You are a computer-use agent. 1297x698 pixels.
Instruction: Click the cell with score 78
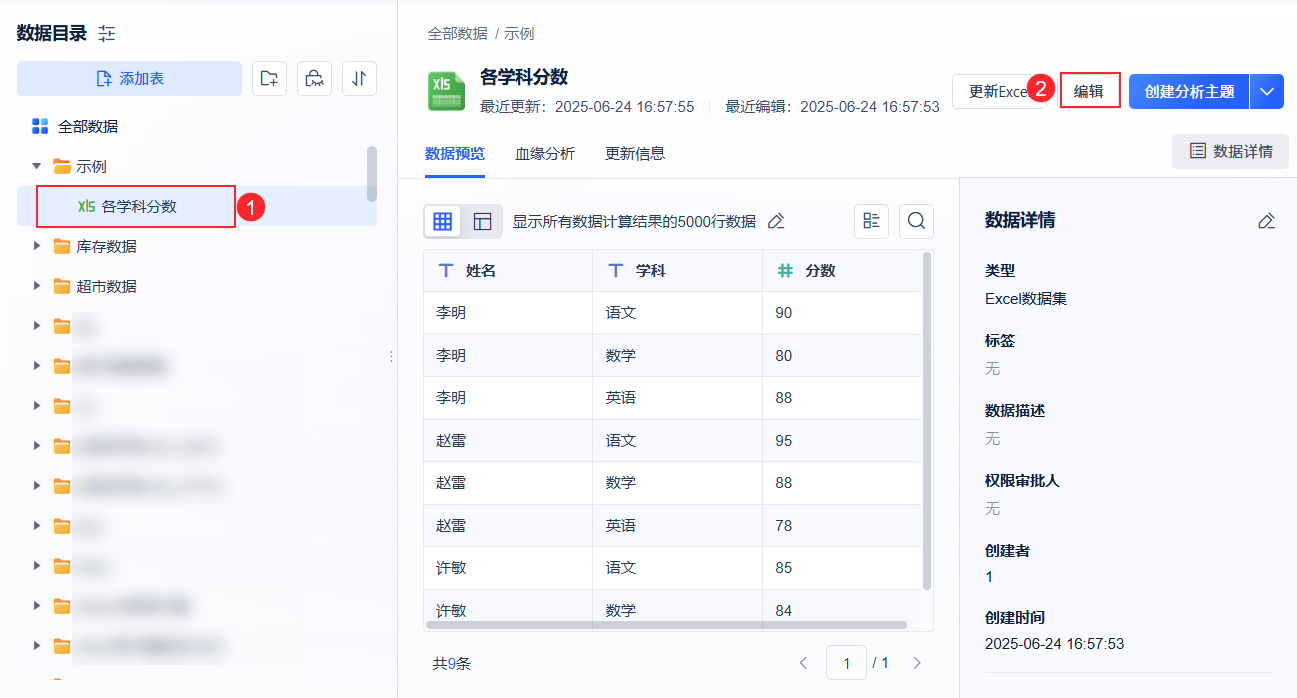[842, 525]
